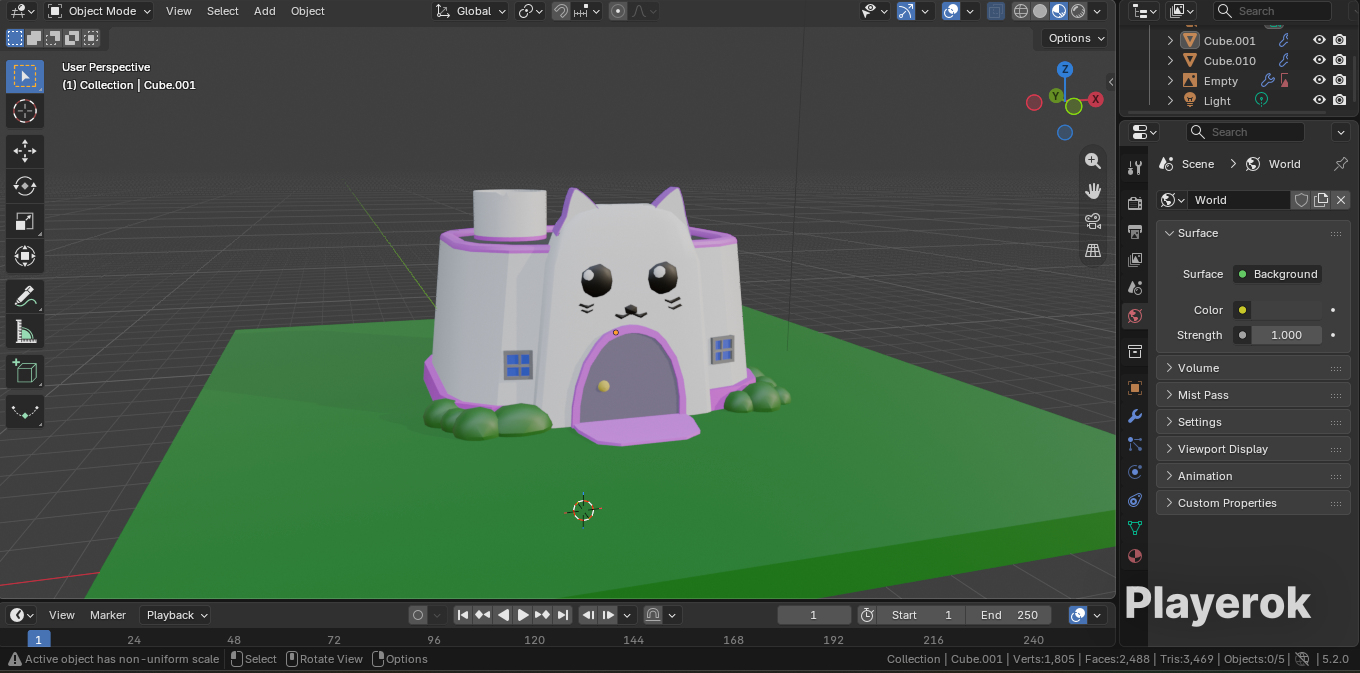The image size is (1360, 673).
Task: Toggle the camera view icon
Action: click(1093, 221)
